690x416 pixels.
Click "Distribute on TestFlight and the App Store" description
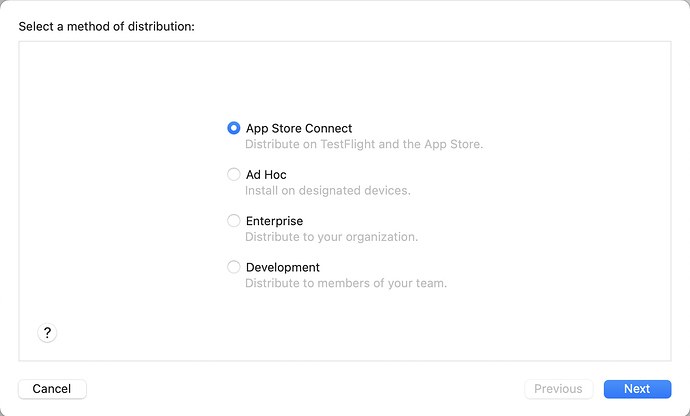[364, 144]
